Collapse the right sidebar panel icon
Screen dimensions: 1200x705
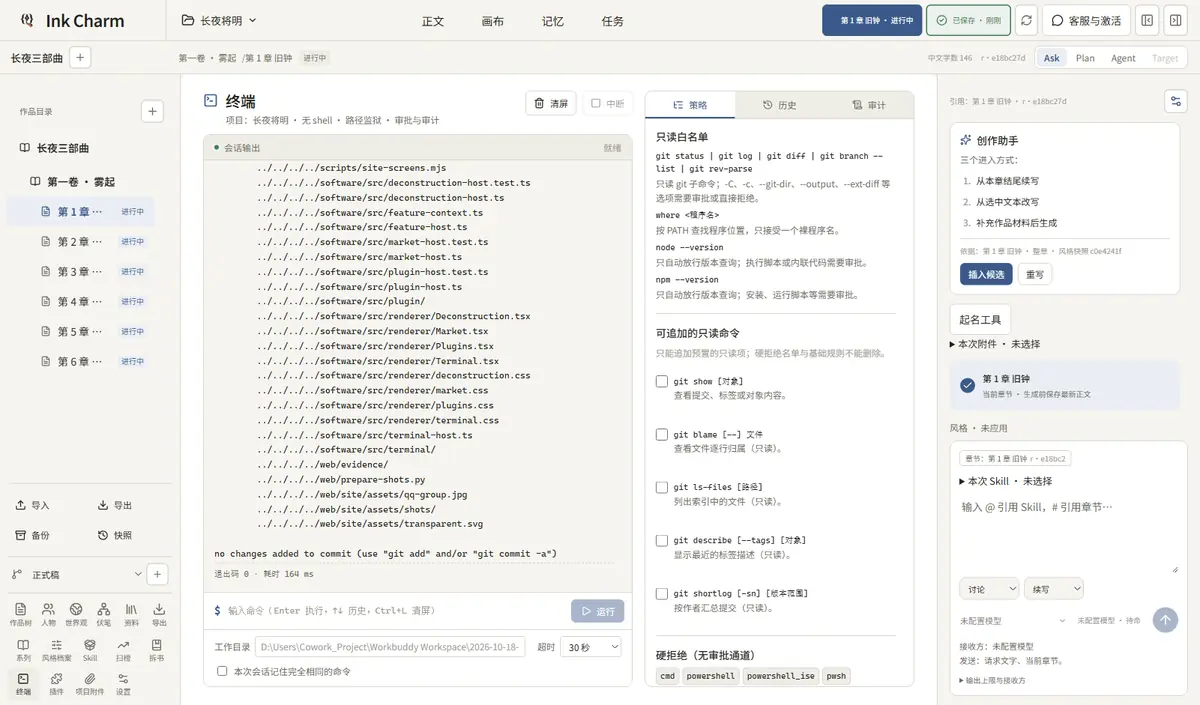click(x=1175, y=20)
